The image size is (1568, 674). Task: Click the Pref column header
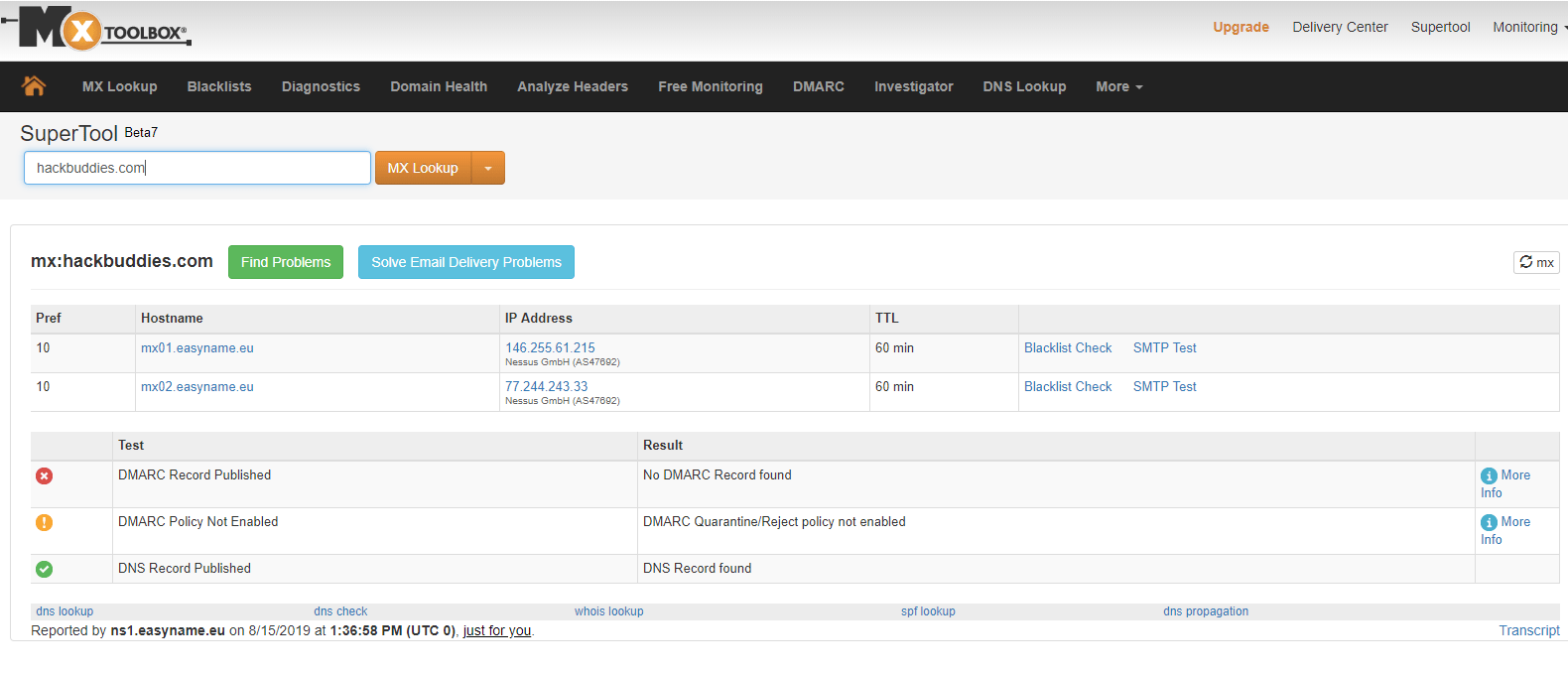click(49, 319)
